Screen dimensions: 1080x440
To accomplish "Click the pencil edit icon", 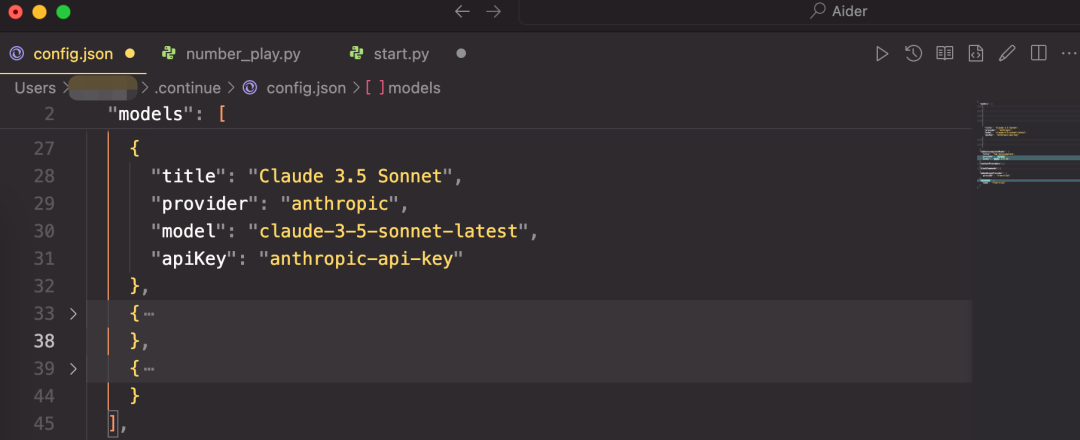I will tap(1007, 54).
